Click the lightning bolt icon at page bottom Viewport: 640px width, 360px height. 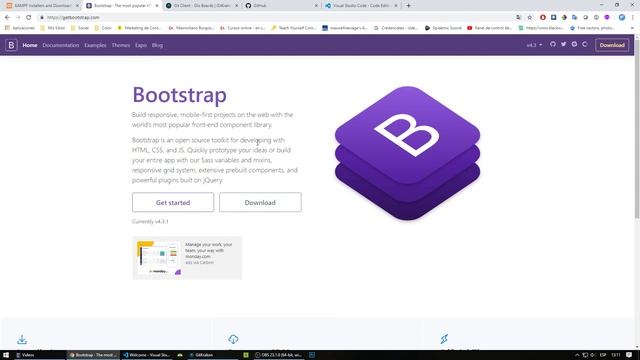(444, 339)
